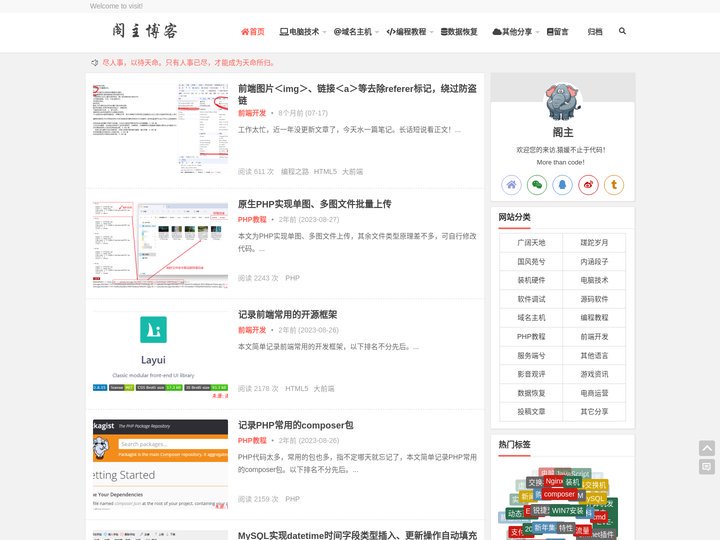
Task: Open the 电脑技术 menu
Action: [299, 32]
